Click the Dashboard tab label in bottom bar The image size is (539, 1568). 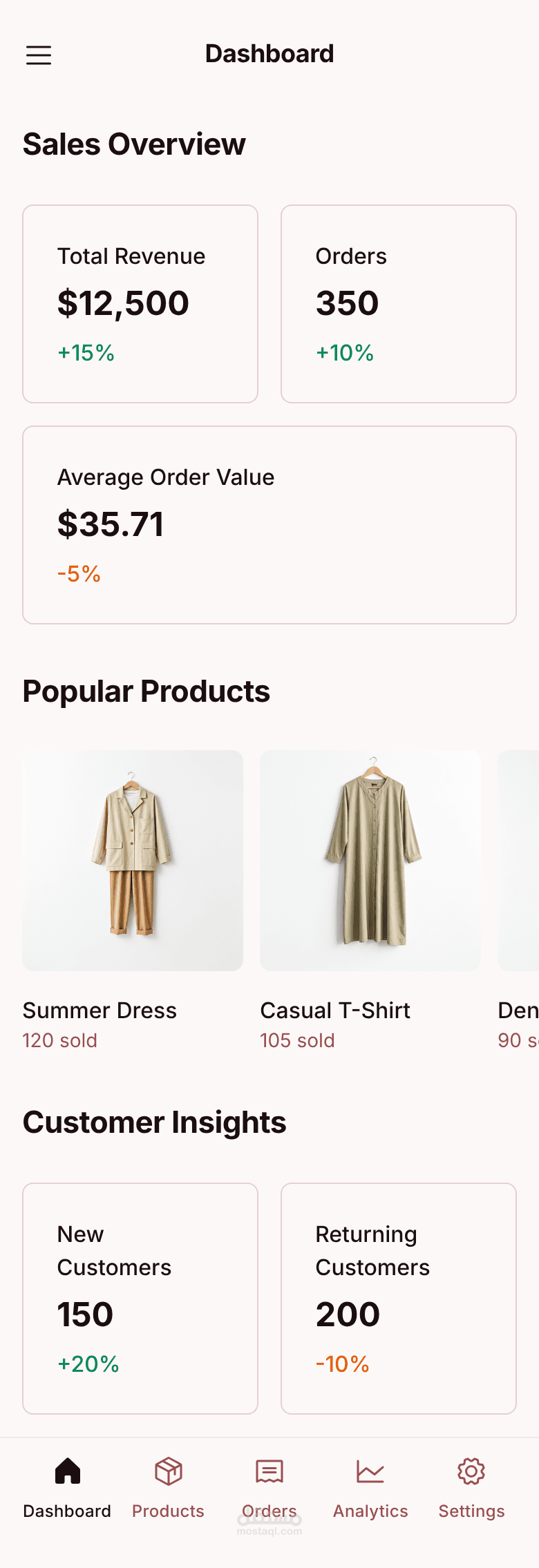coord(67,1511)
